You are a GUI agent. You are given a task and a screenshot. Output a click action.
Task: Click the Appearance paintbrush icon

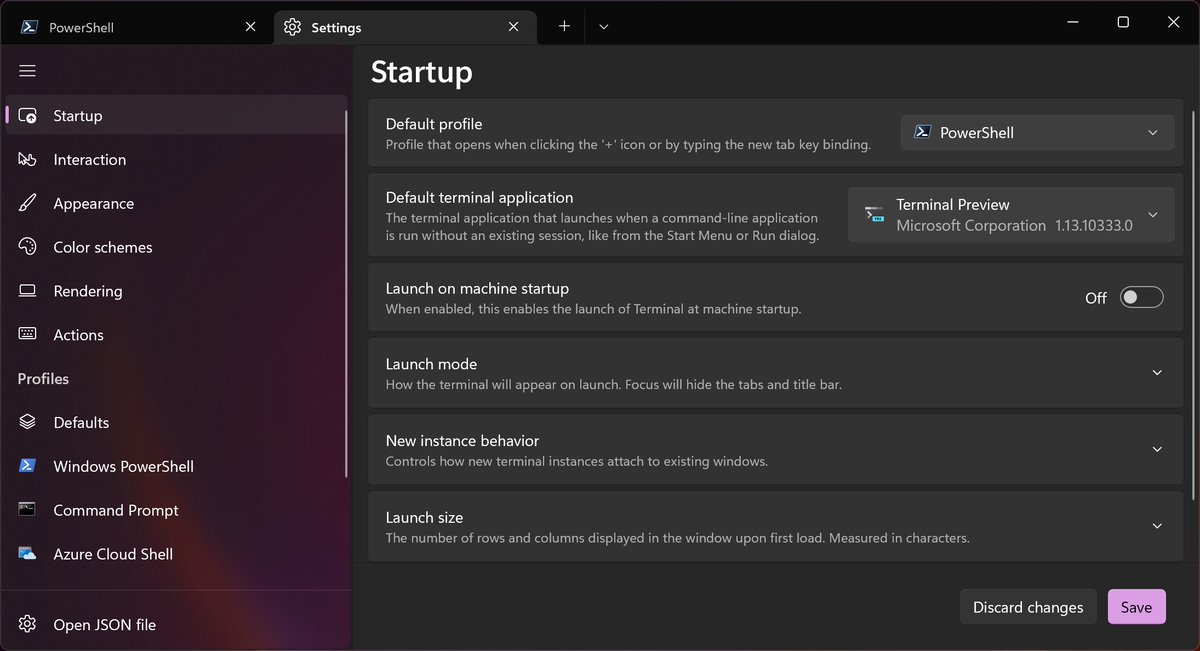(x=28, y=203)
